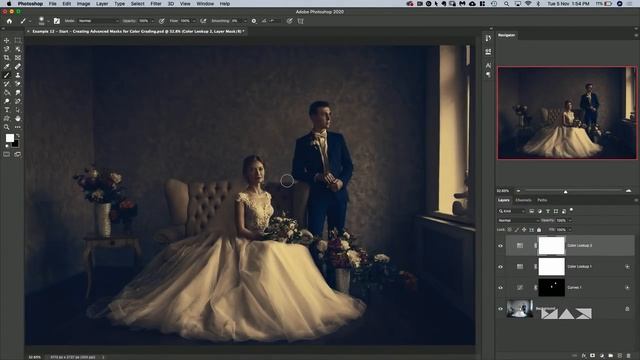Select the History Brush tool
This screenshot has width=640, height=360.
coord(7,84)
